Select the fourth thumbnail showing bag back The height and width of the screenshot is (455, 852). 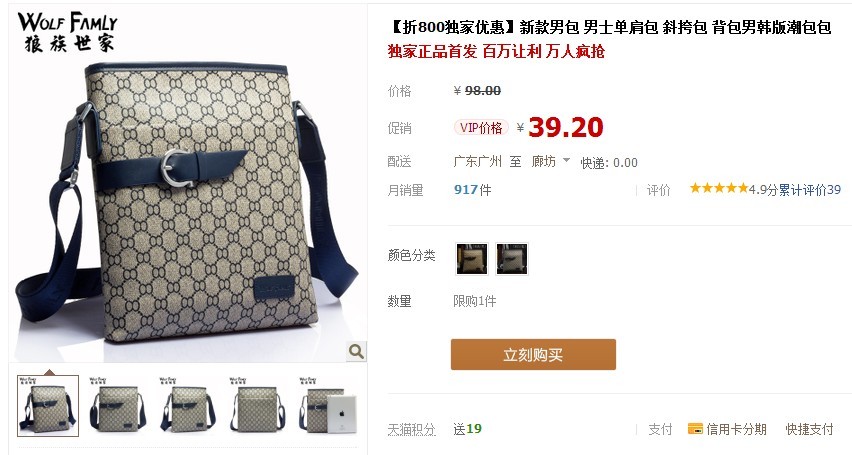point(258,406)
